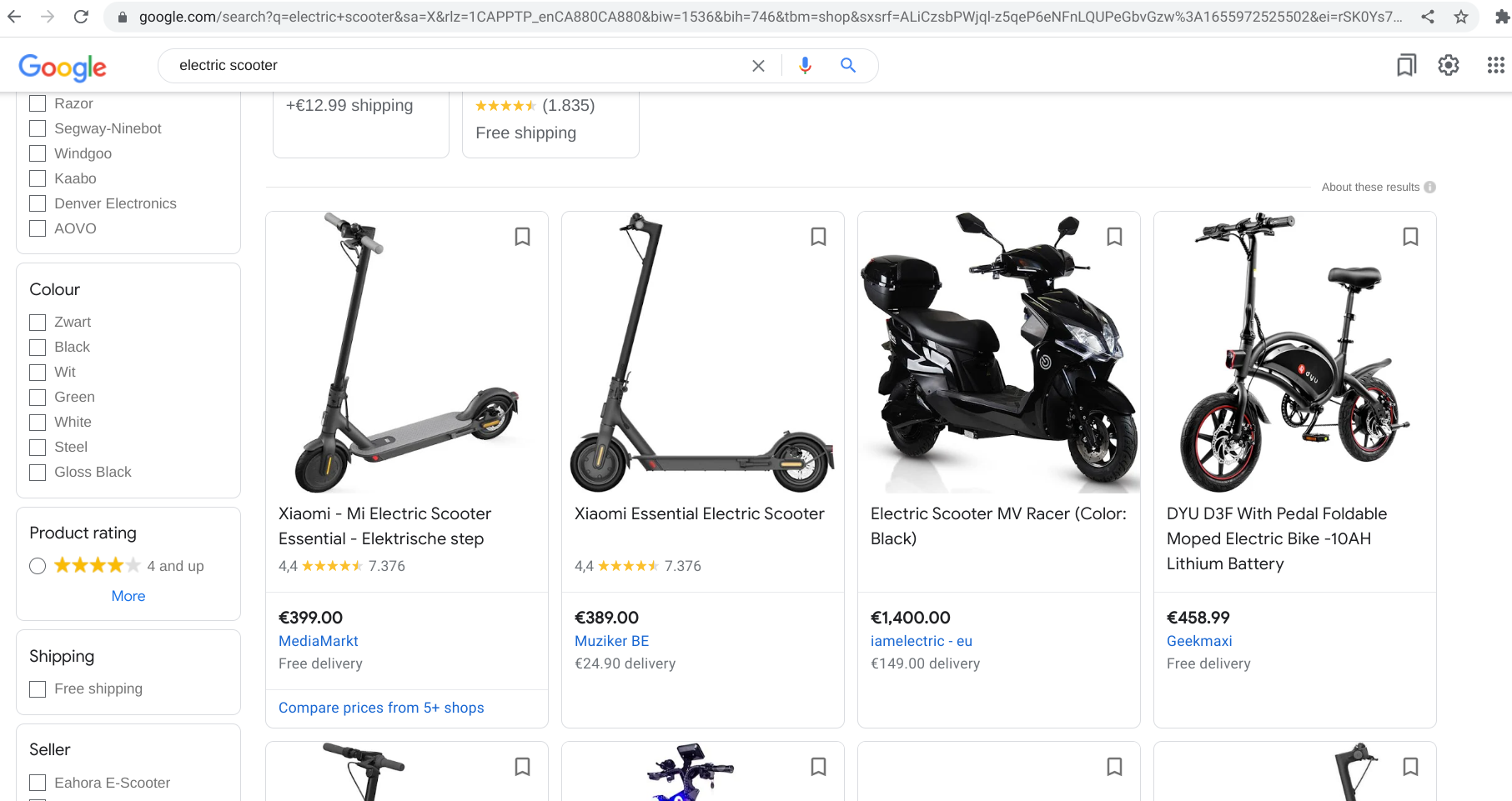The image size is (1512, 801).
Task: Bookmark the Electric Scooter MV Racer
Action: click(x=1114, y=237)
